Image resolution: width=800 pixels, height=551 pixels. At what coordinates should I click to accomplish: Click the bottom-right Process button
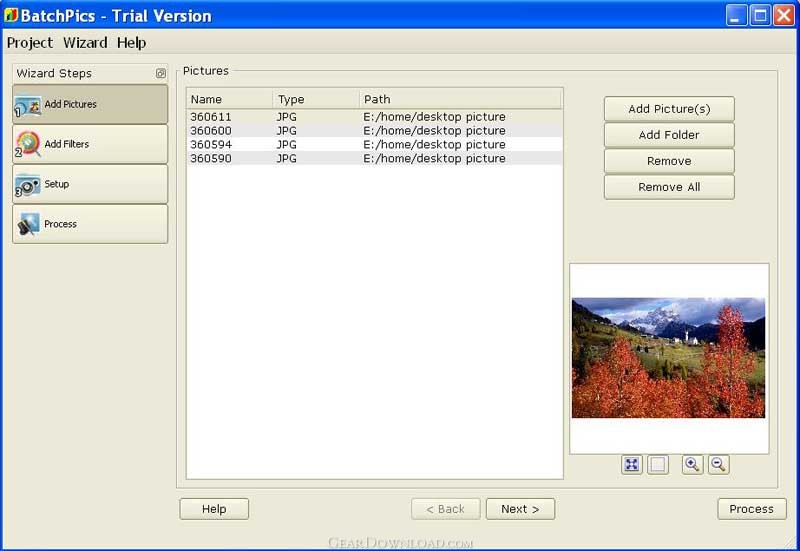tap(752, 509)
